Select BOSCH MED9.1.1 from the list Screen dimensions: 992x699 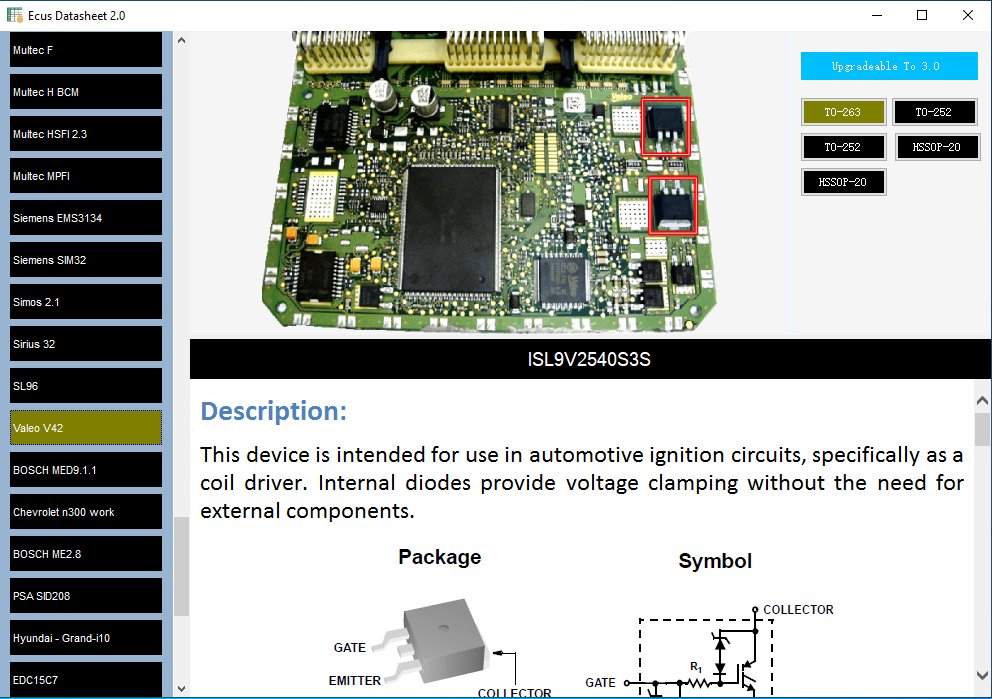(x=86, y=470)
